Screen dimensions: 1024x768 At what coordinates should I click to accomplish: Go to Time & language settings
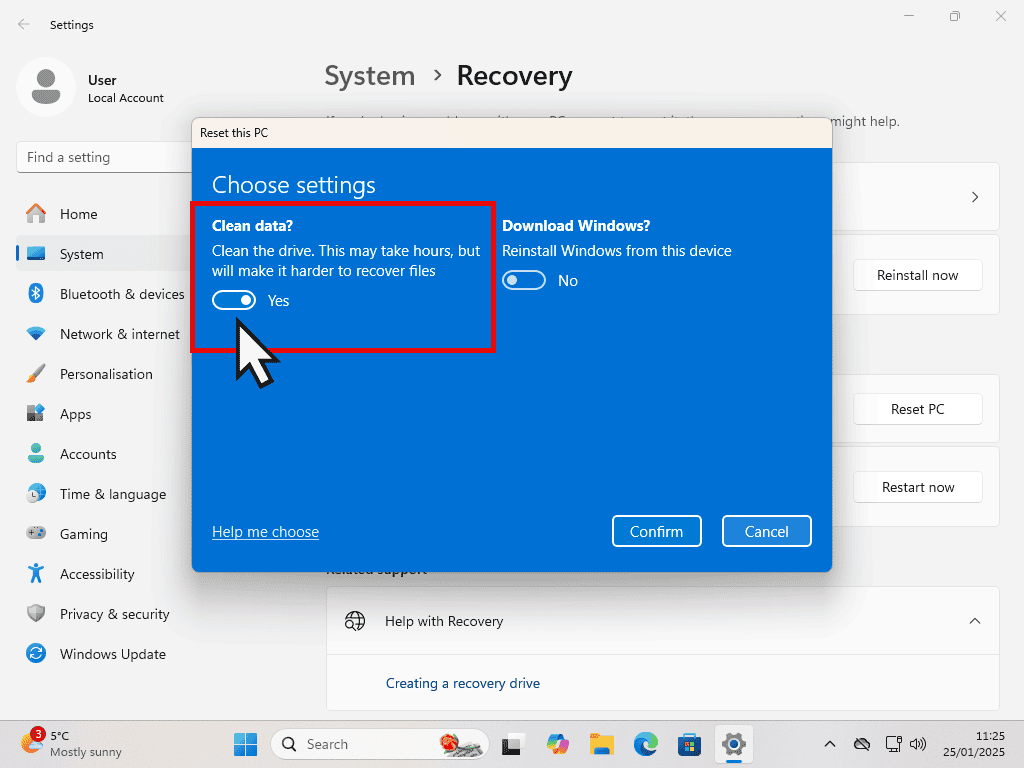pyautogui.click(x=112, y=494)
